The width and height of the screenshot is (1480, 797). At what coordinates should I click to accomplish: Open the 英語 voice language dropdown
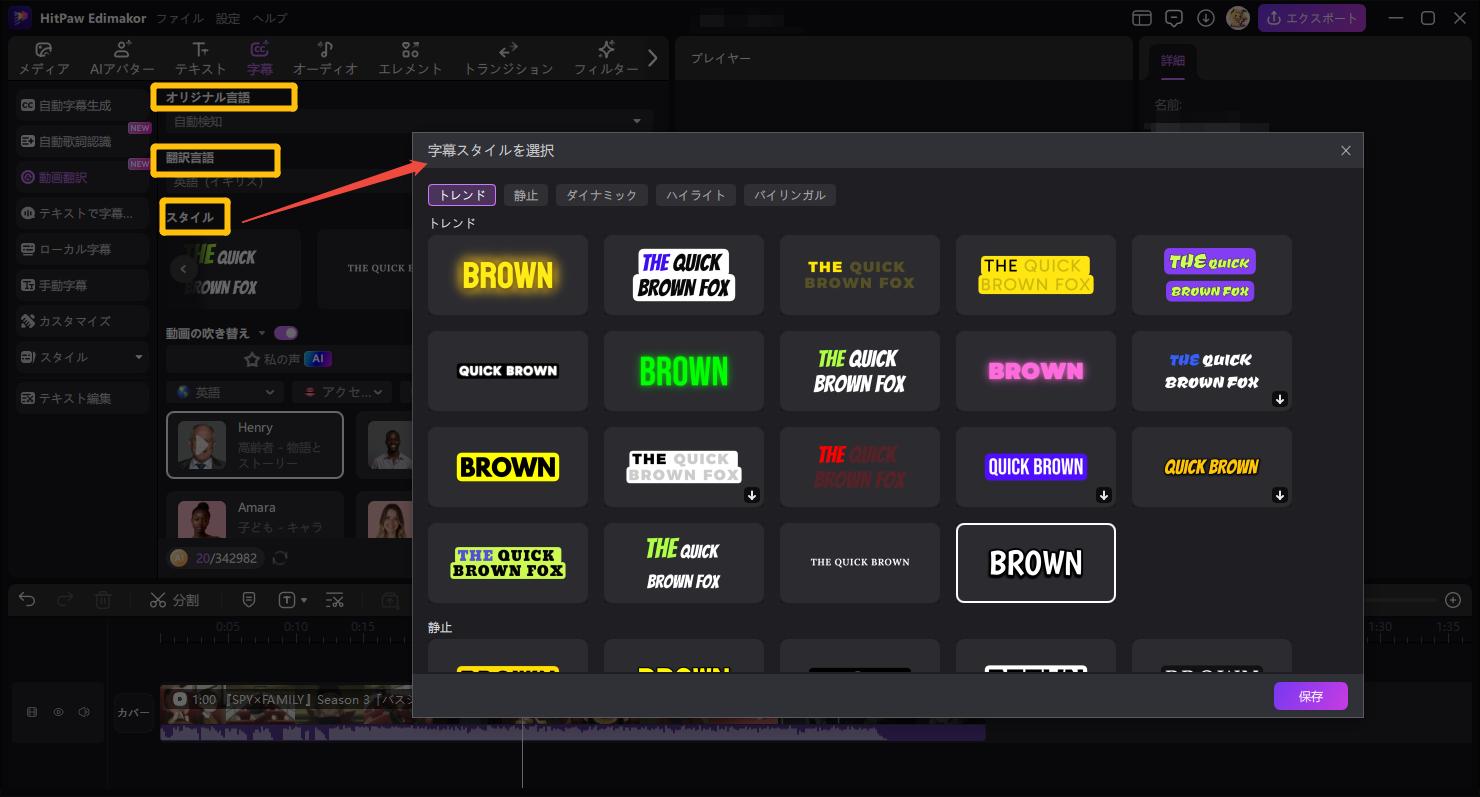tap(225, 393)
